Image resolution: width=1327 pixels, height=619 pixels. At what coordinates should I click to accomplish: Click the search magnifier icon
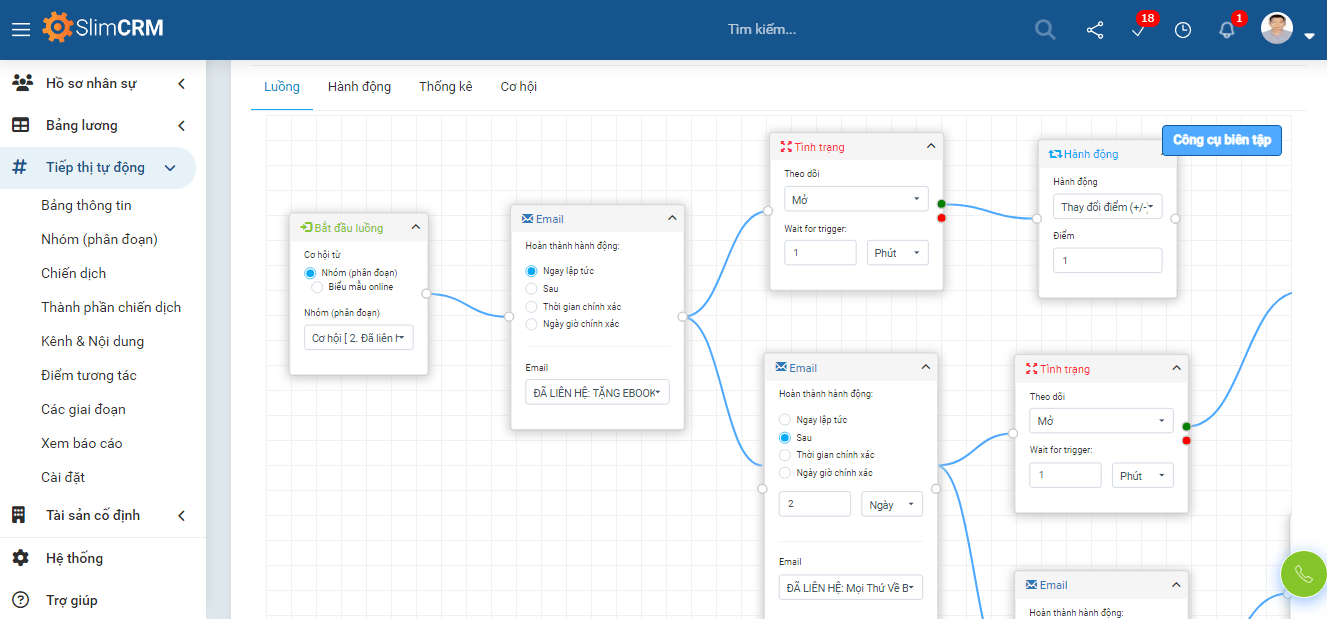click(x=1045, y=30)
